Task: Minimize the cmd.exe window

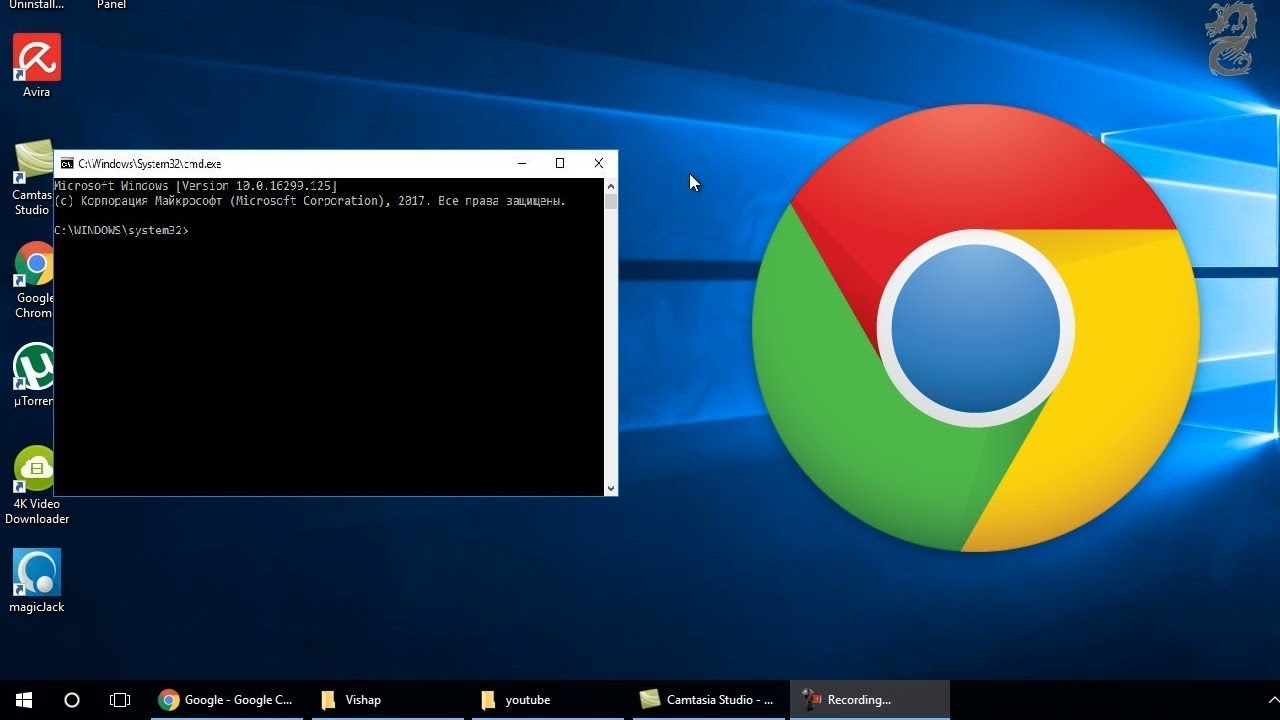Action: tap(522, 163)
